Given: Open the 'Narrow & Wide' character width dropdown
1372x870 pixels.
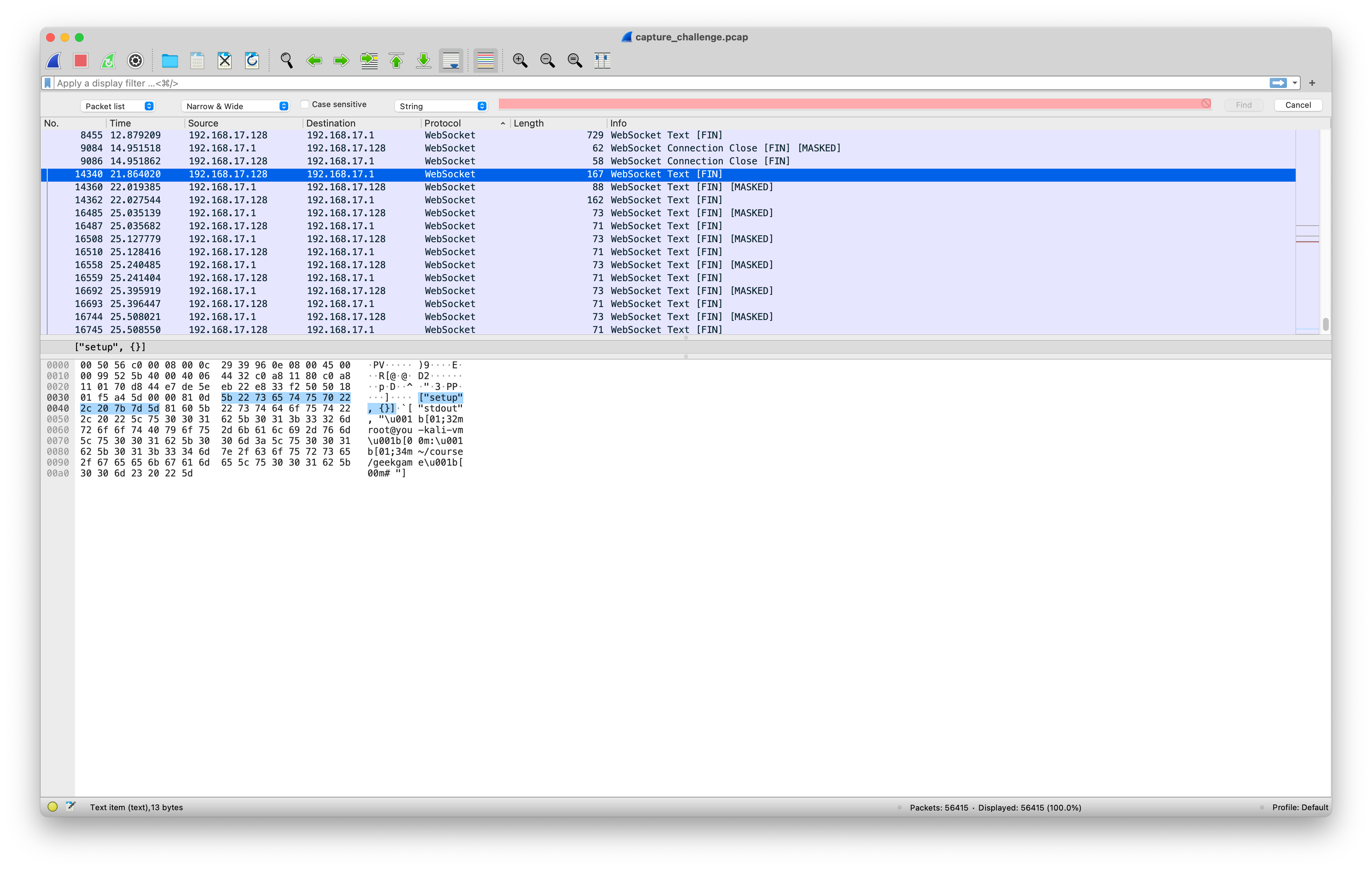Looking at the screenshot, I should [235, 106].
